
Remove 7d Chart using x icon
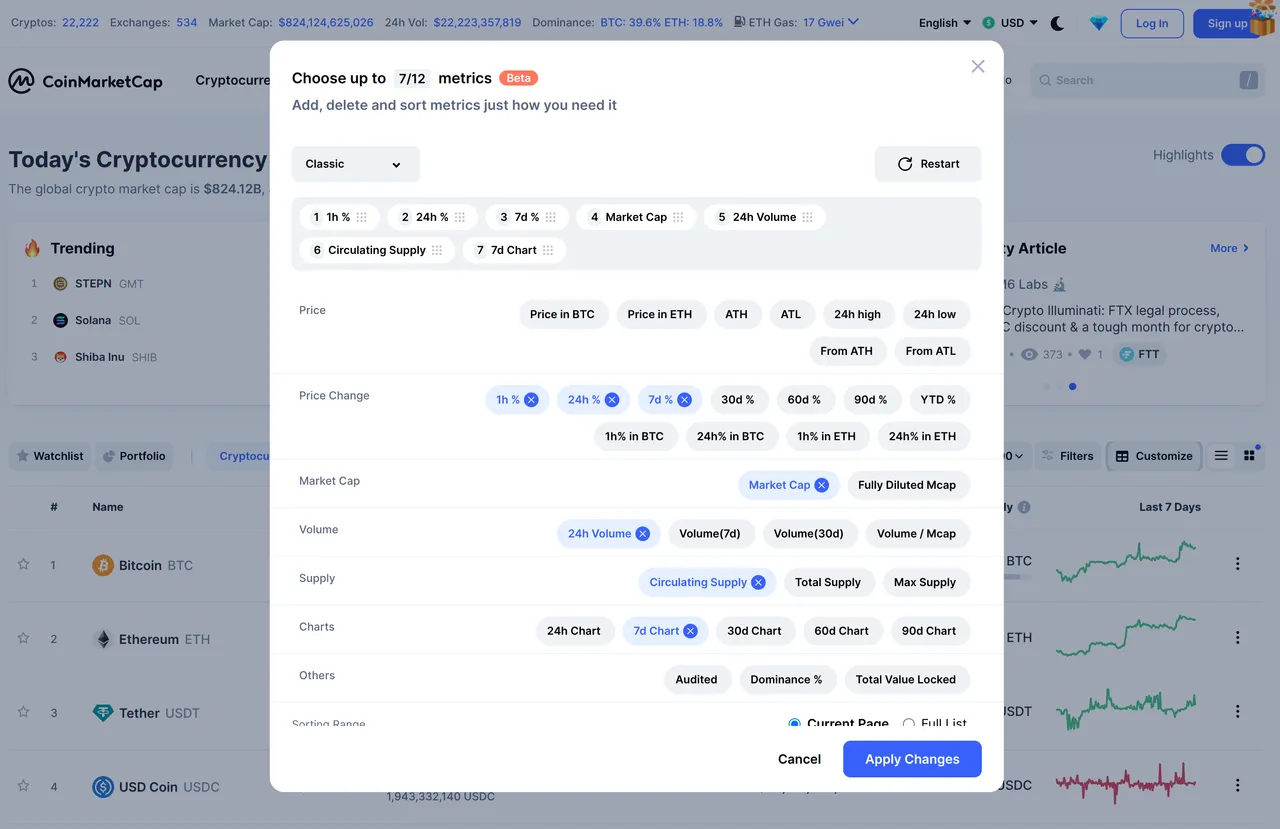click(x=690, y=631)
